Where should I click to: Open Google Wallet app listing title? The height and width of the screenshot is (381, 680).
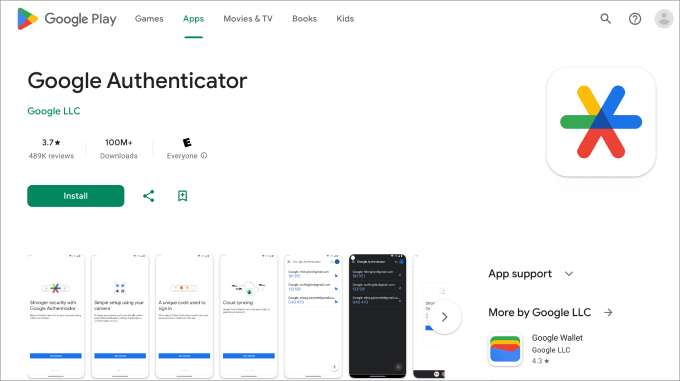[x=557, y=338]
